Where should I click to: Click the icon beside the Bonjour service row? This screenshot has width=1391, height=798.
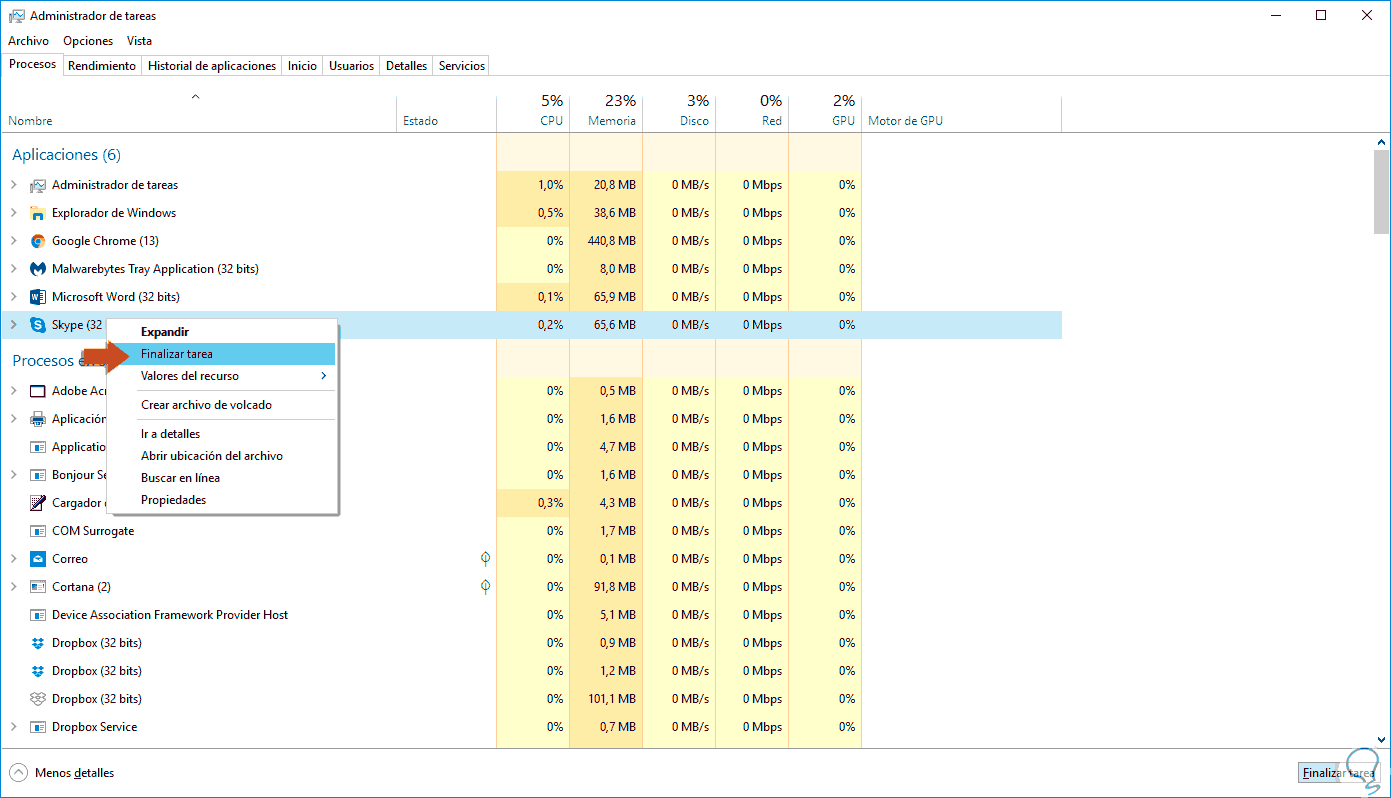click(38, 475)
